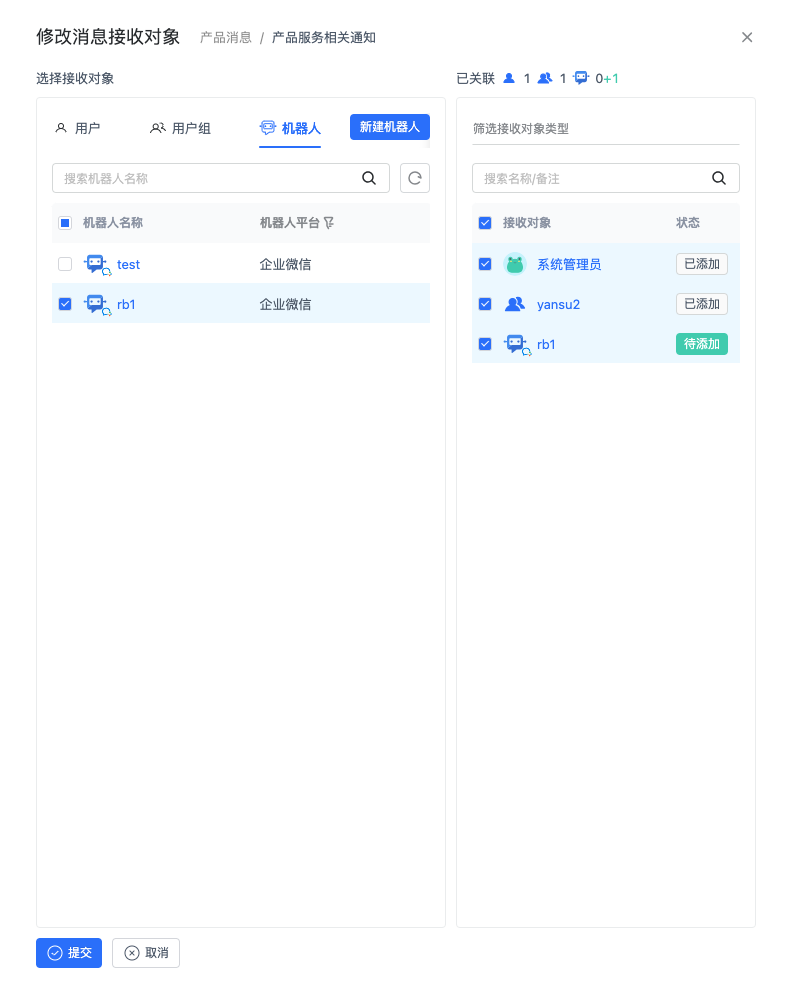The image size is (789, 985).
Task: Click the refresh icon beside robot search
Action: pyautogui.click(x=415, y=178)
